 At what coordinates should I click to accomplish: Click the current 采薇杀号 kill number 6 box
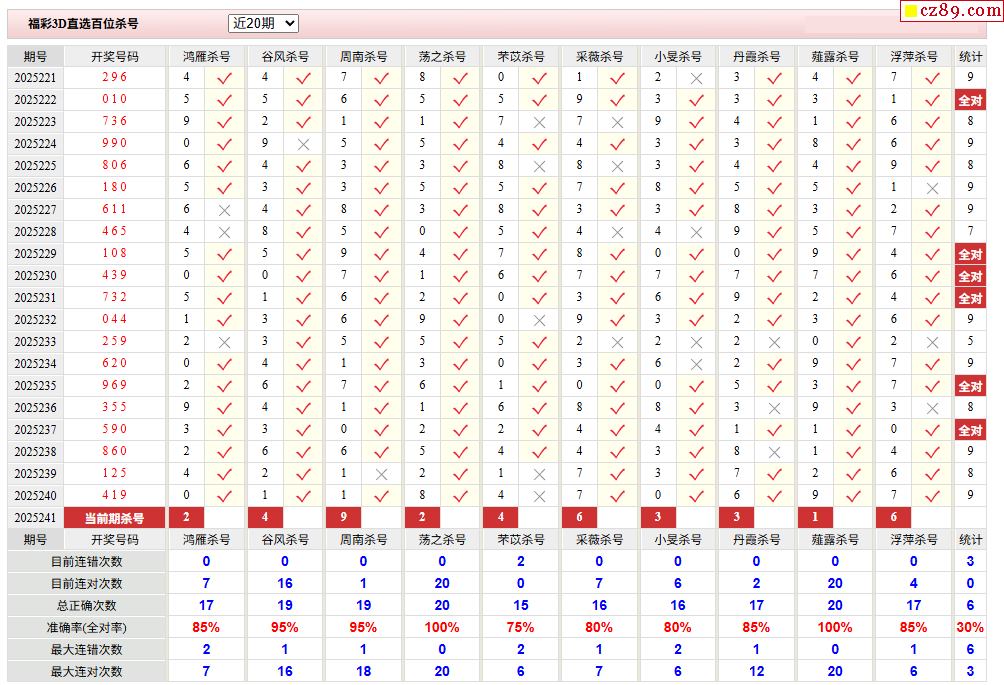pyautogui.click(x=579, y=517)
